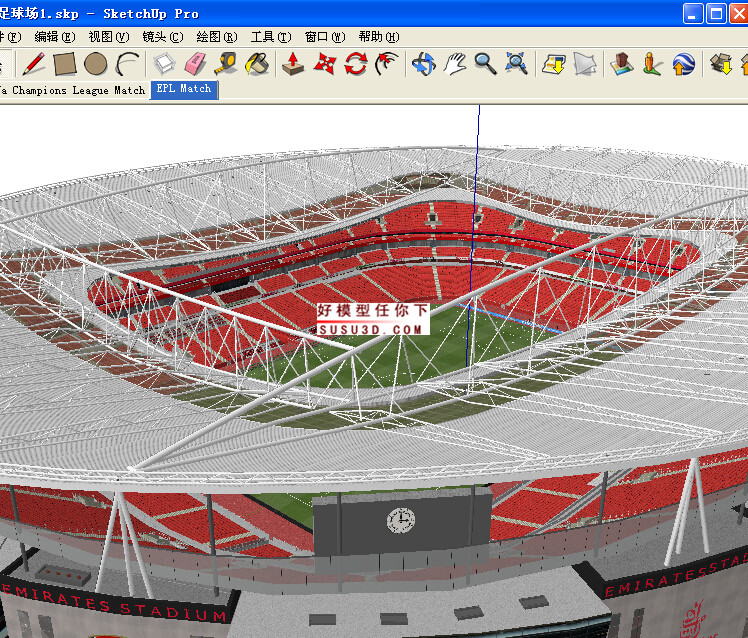Open the 镜头(C) menu
748x638 pixels.
(x=163, y=37)
